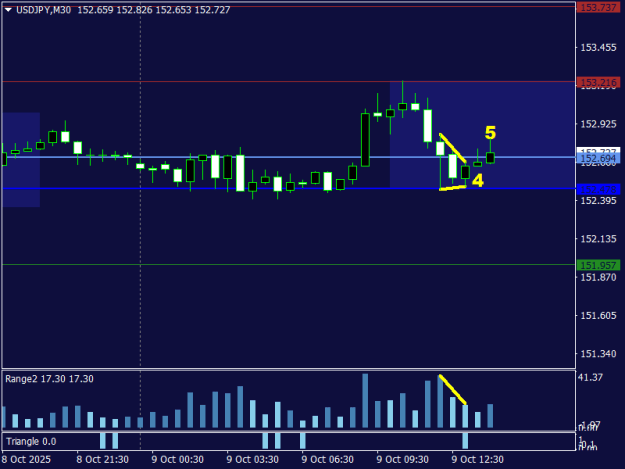Select the thick blue horizontal line at 152.478

point(289,188)
